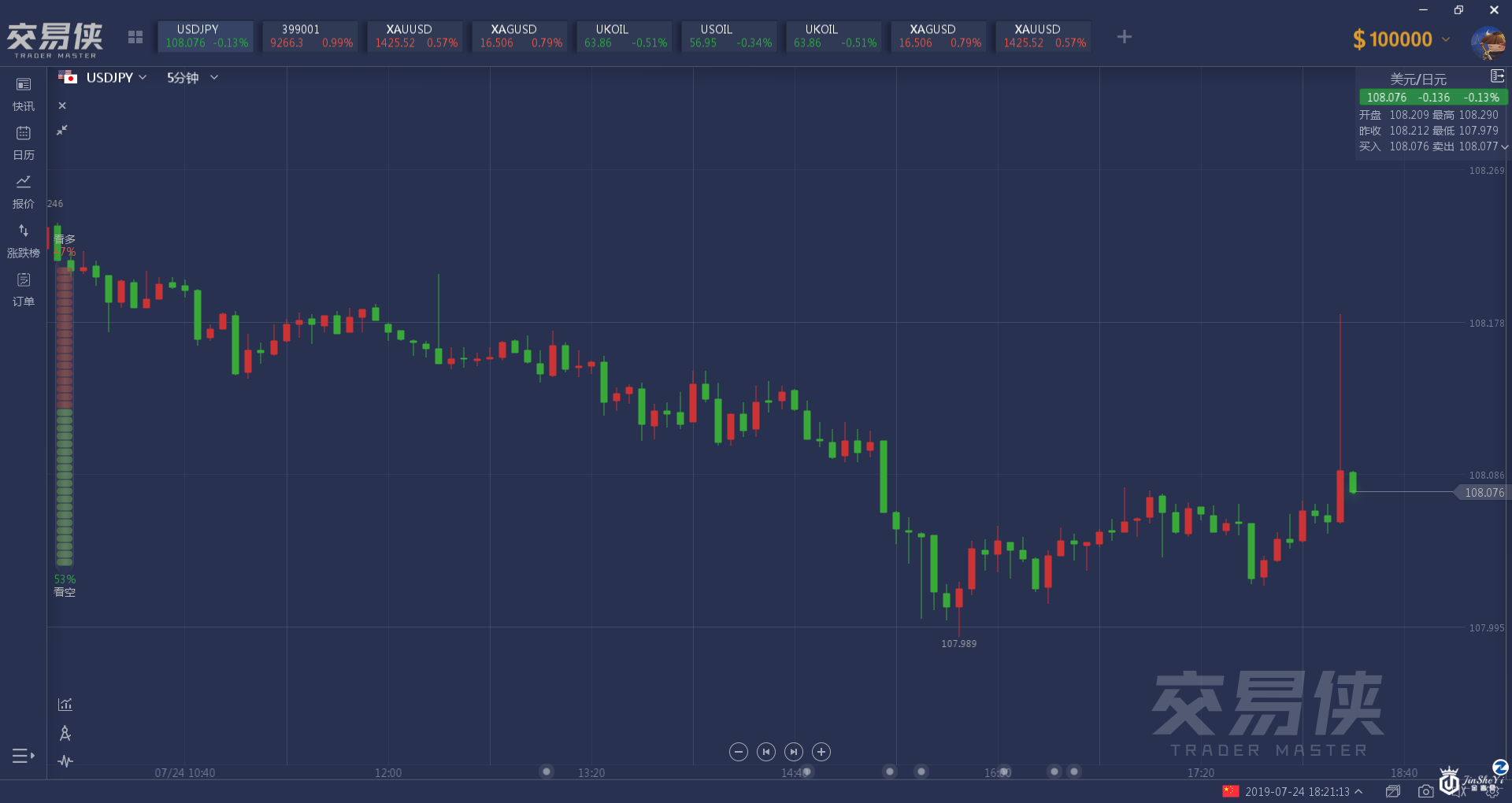
Task: Toggle the shrink chart arrows icon
Action: 62,130
